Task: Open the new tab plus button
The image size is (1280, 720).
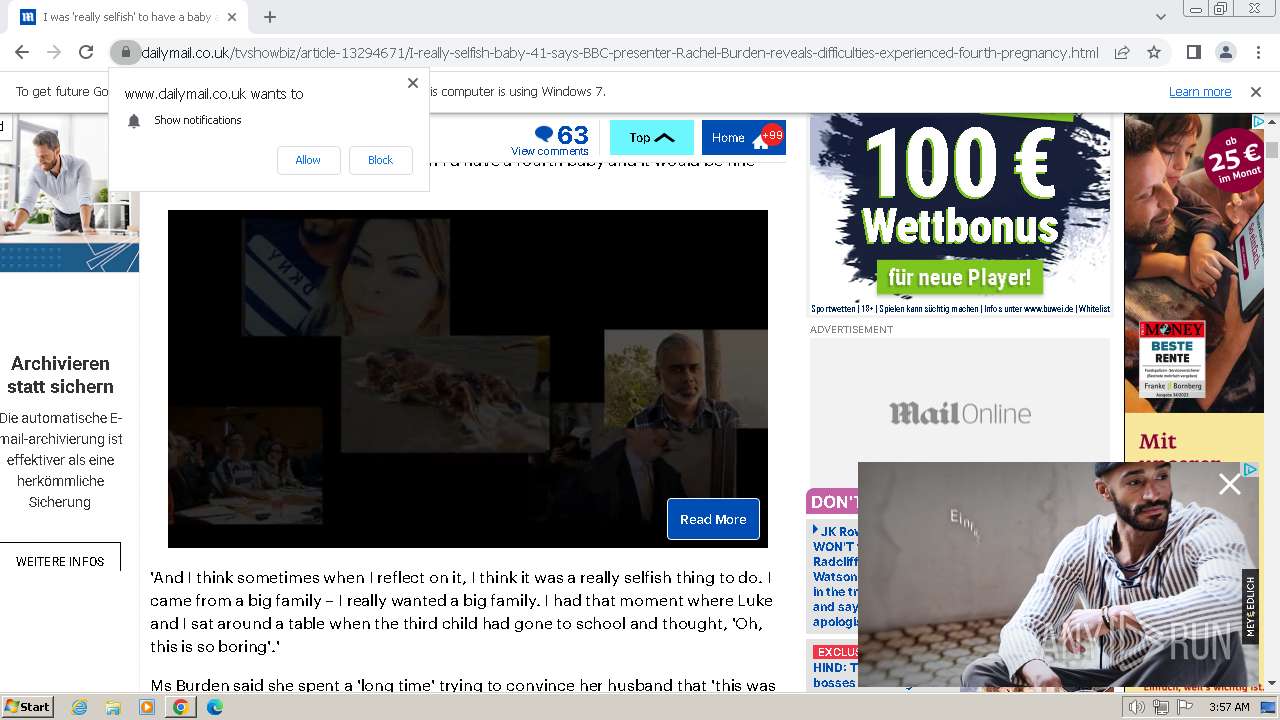Action: pos(270,17)
